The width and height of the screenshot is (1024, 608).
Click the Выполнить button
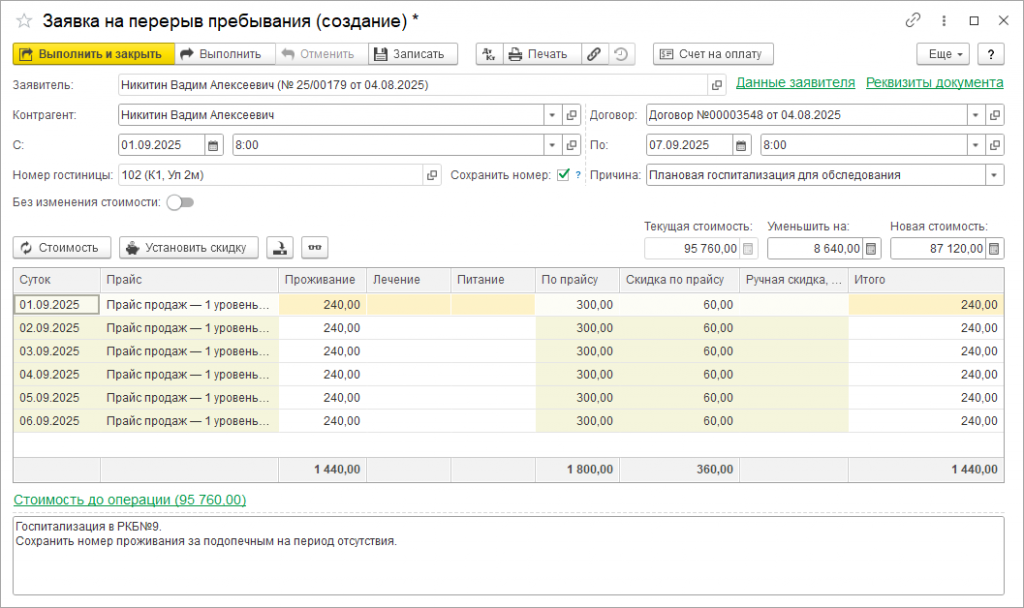225,54
